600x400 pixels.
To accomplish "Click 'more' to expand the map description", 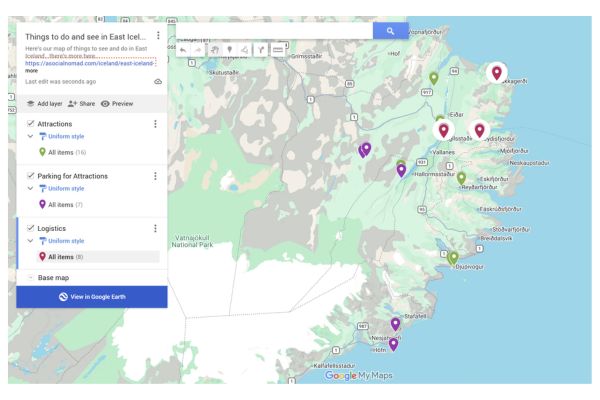I will click(31, 71).
